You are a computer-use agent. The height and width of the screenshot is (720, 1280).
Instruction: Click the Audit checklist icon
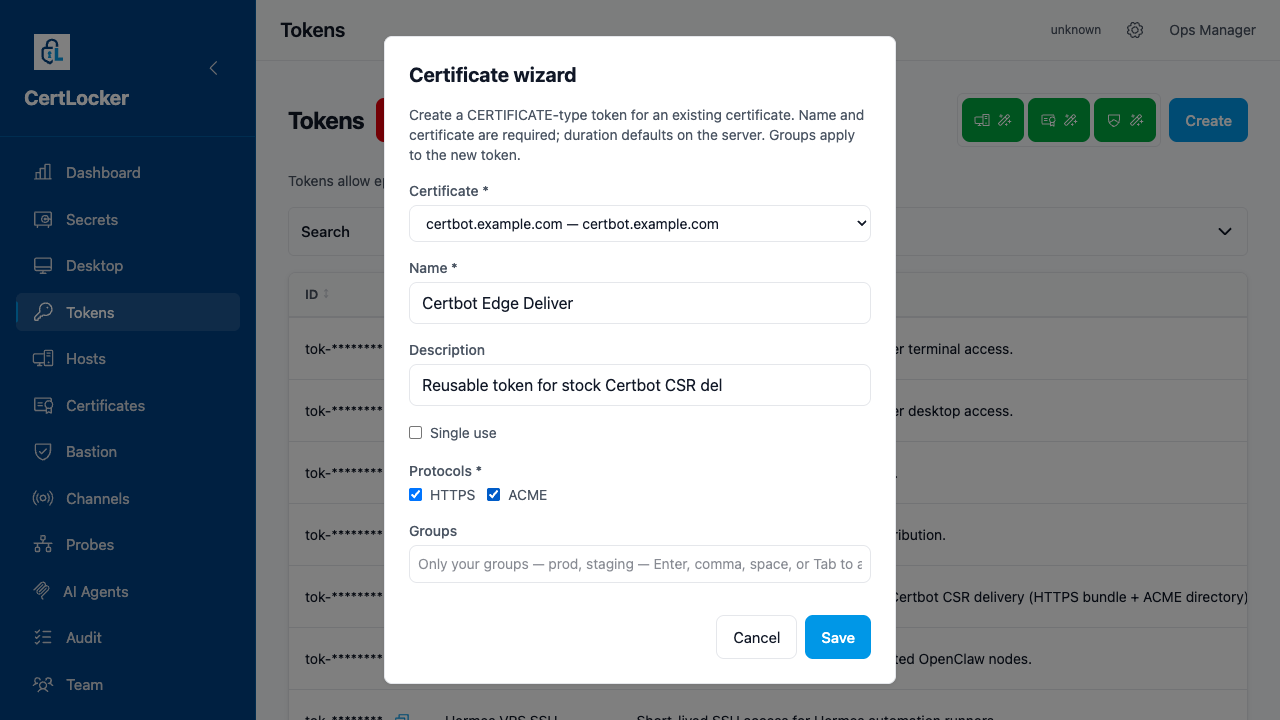pyautogui.click(x=43, y=638)
